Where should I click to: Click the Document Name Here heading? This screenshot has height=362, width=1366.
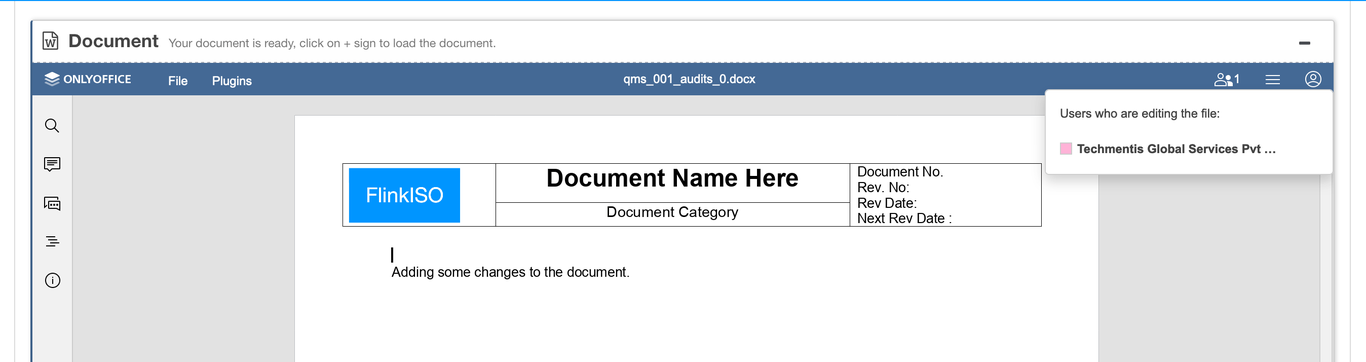tap(672, 178)
